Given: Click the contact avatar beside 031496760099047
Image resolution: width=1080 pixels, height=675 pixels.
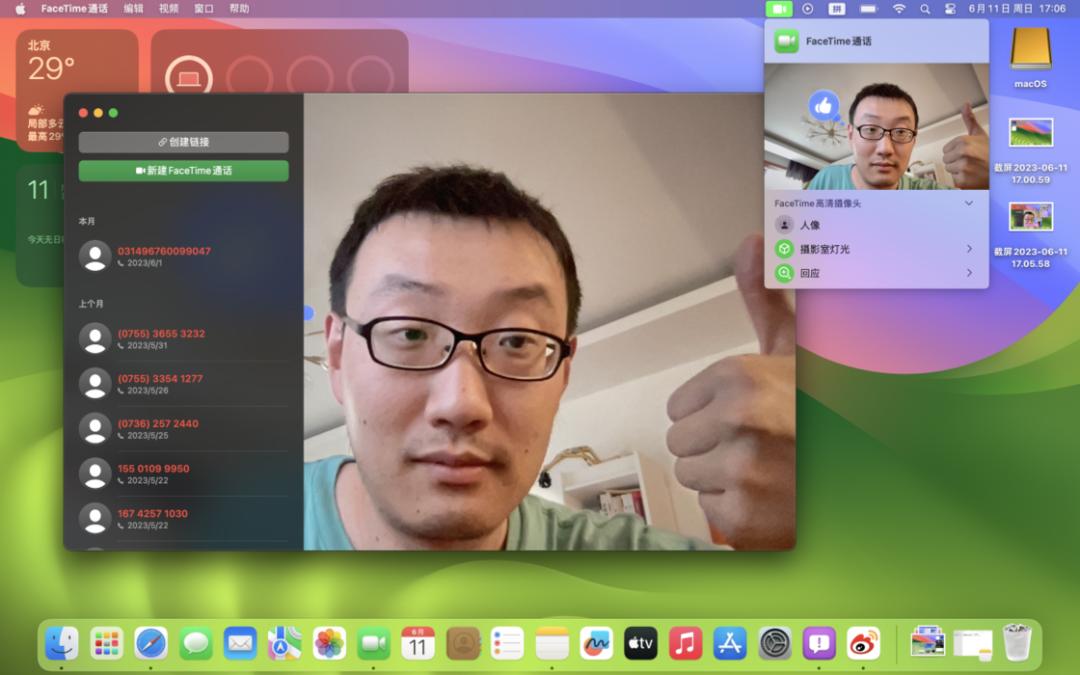Looking at the screenshot, I should pos(95,256).
